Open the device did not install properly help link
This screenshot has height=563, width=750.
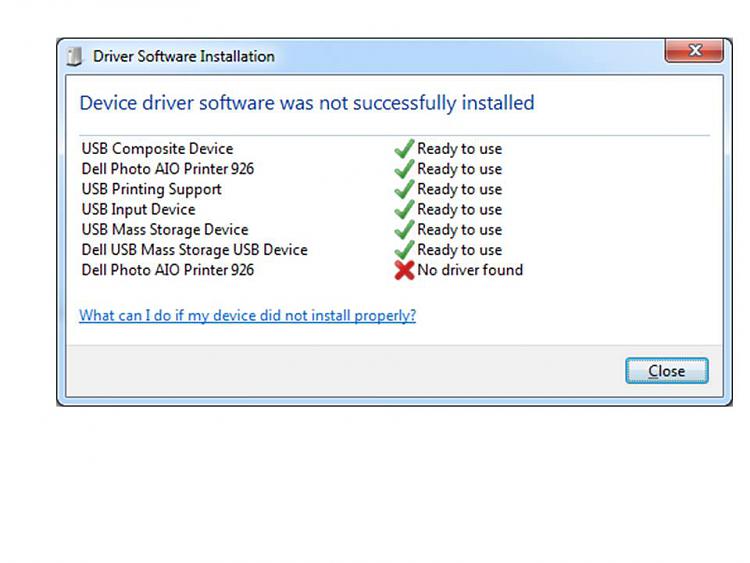247,316
